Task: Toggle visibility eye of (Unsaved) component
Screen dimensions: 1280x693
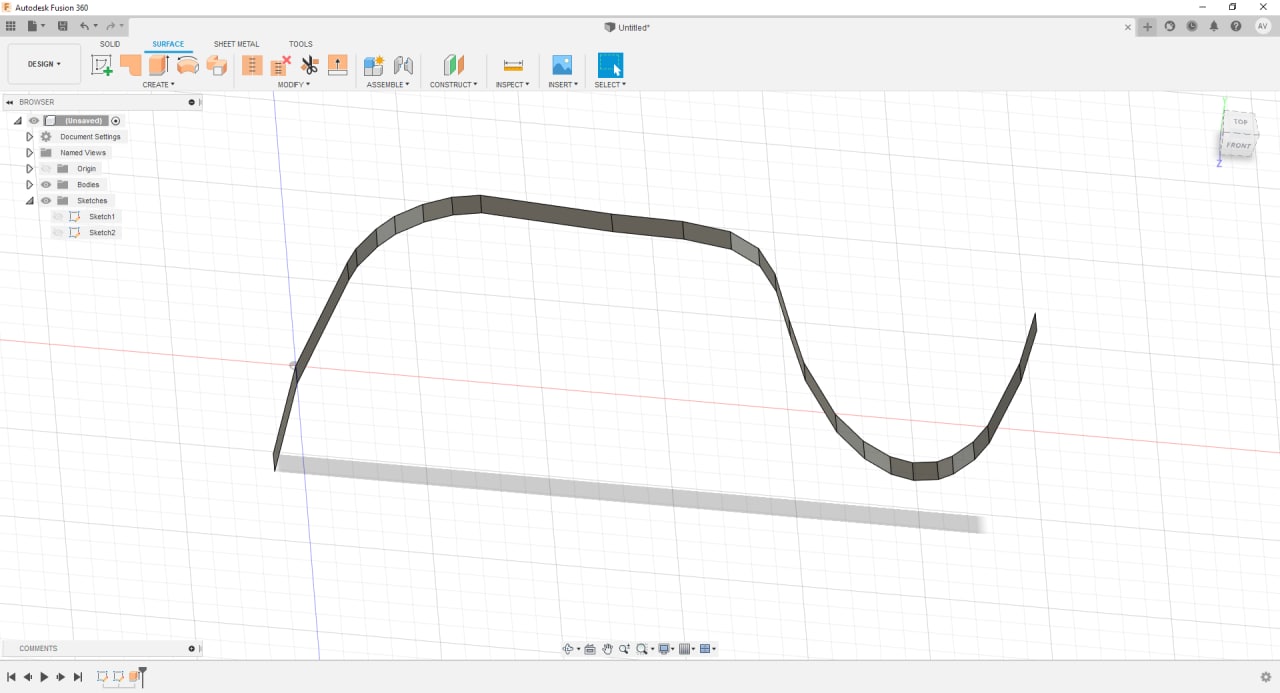Action: pos(33,121)
